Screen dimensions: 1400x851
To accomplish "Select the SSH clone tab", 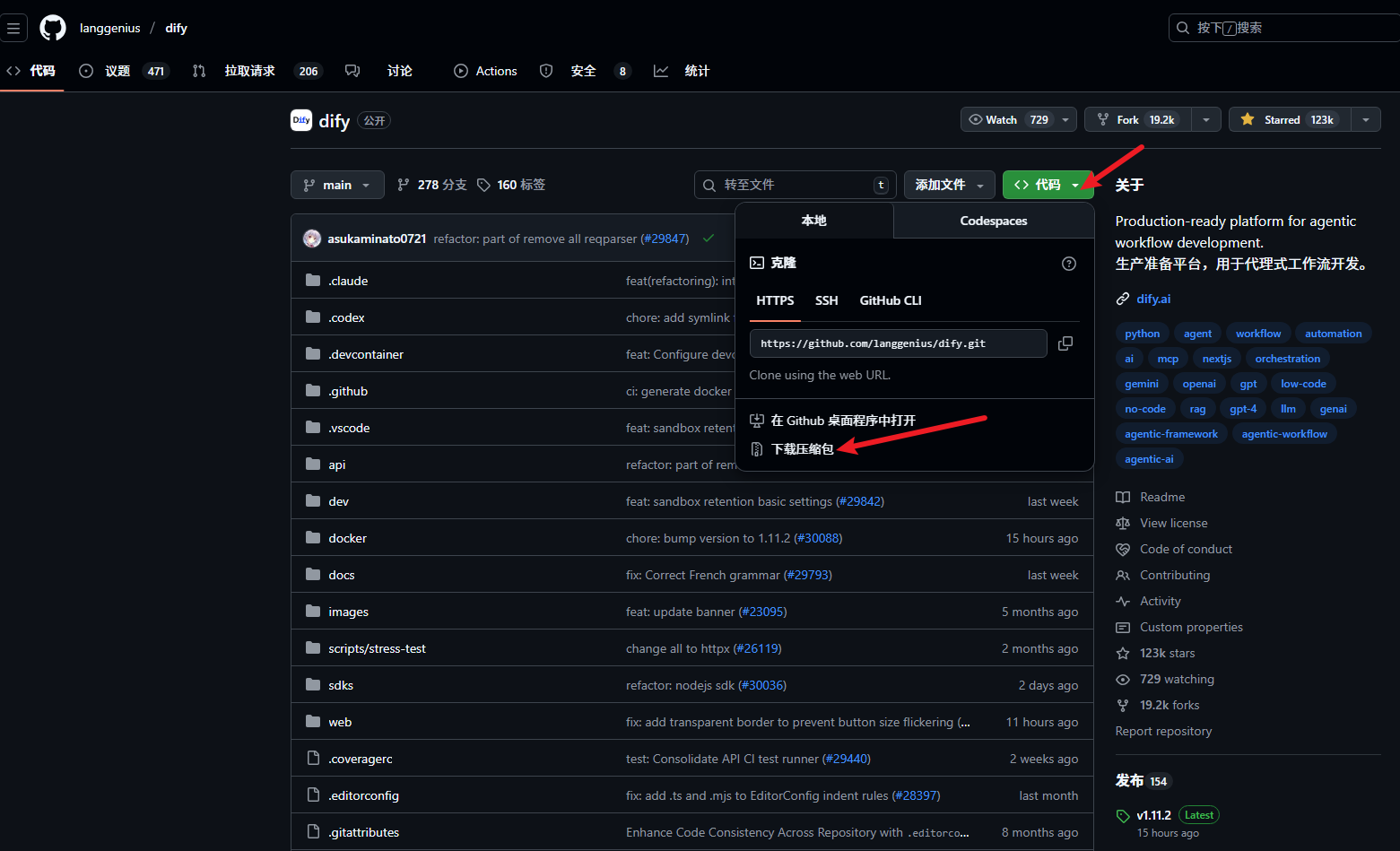I will click(826, 300).
